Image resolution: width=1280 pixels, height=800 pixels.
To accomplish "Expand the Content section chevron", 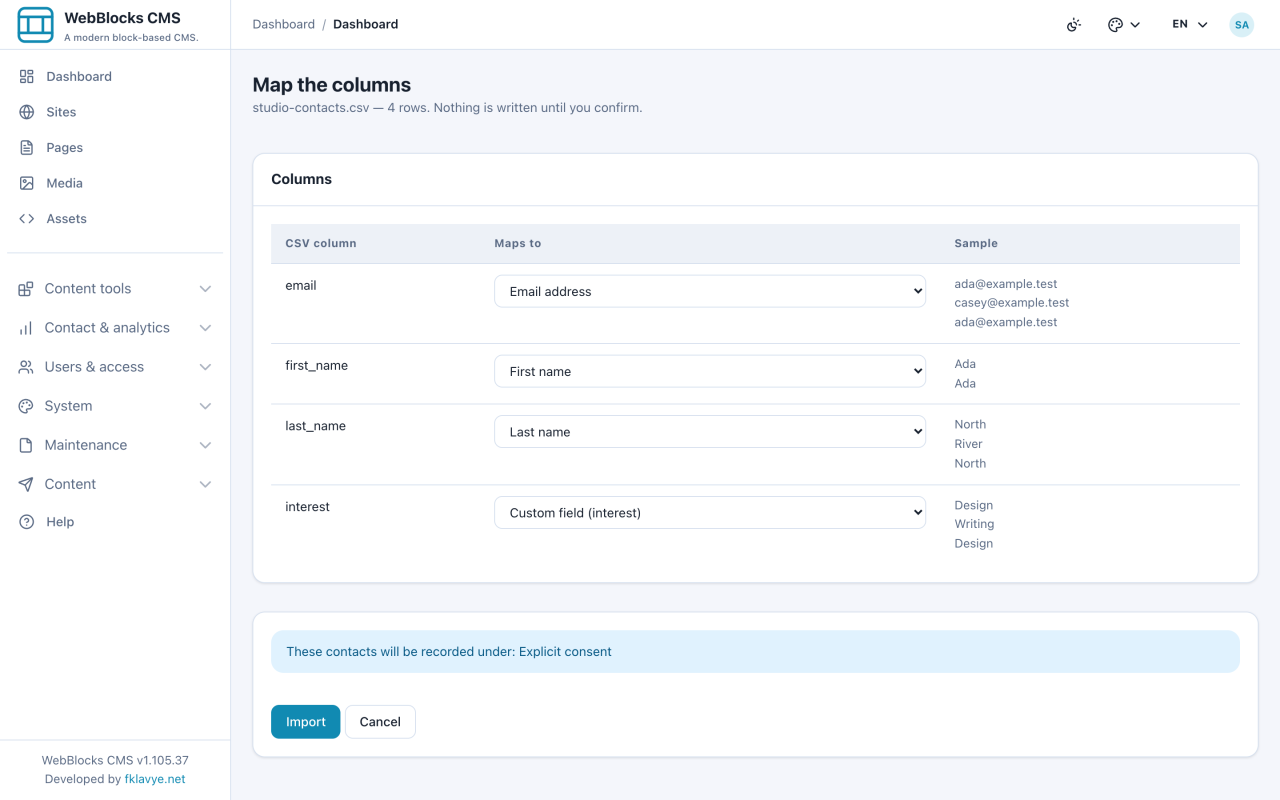I will [x=205, y=484].
